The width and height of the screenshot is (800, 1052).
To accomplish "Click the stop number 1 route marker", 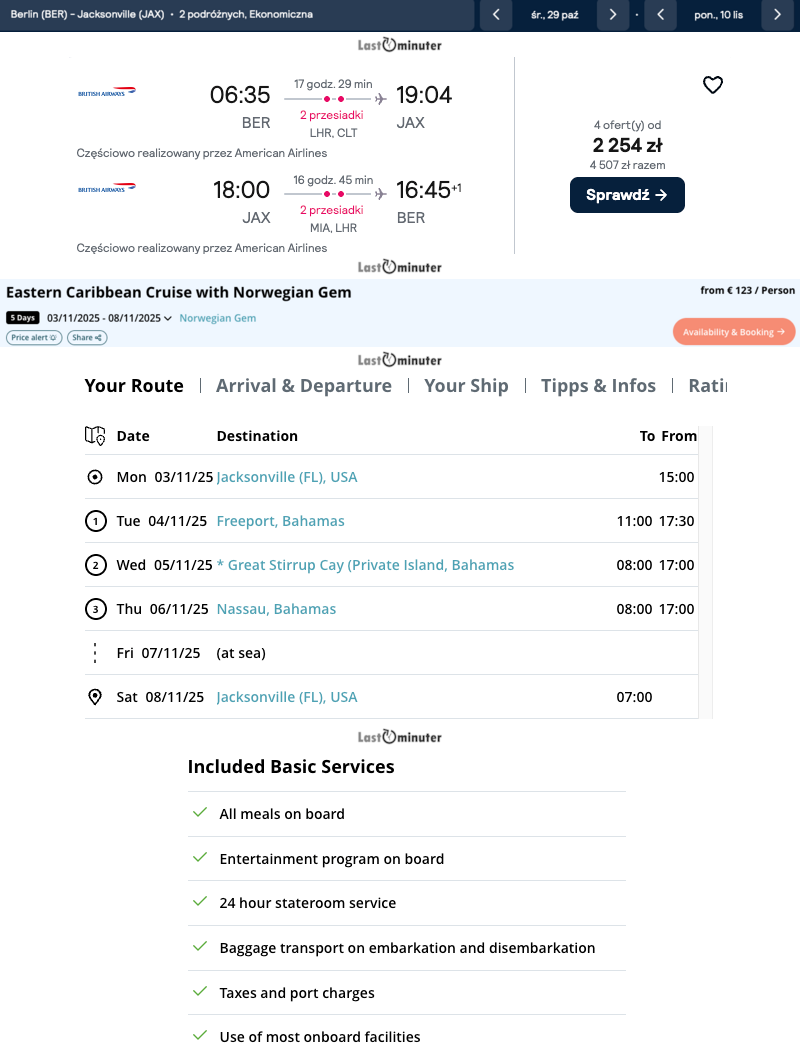I will click(95, 521).
